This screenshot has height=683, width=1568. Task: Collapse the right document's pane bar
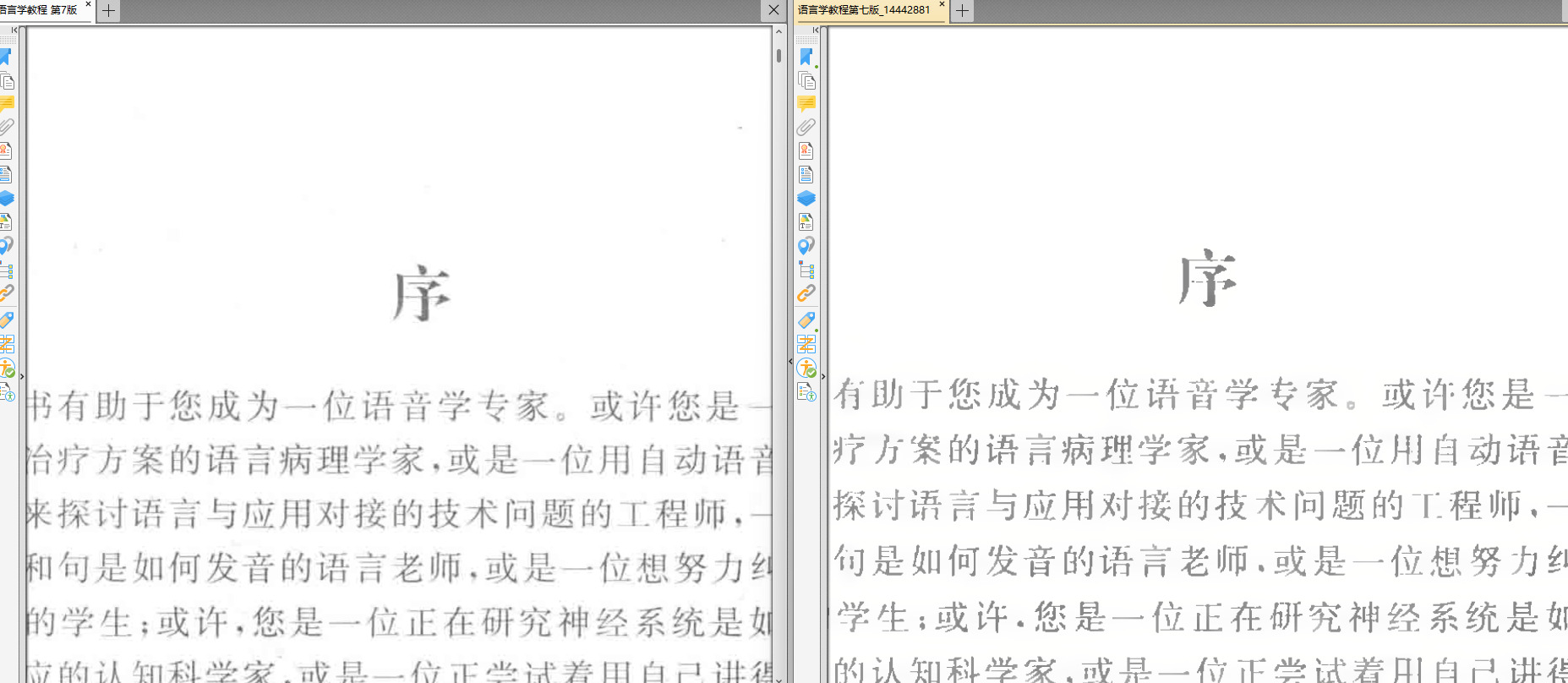point(815,30)
